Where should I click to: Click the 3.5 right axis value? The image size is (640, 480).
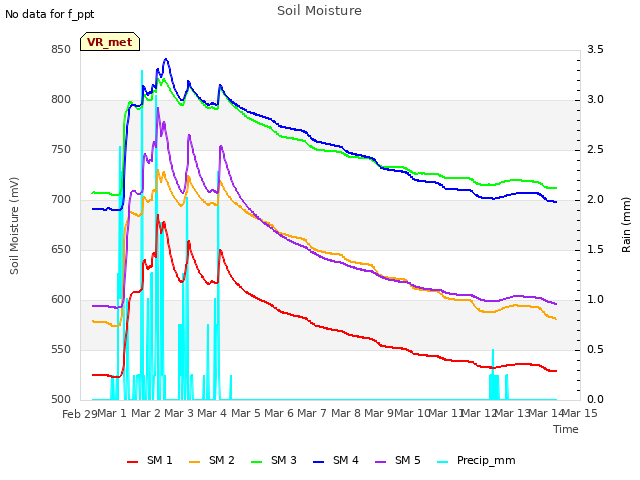coord(595,50)
